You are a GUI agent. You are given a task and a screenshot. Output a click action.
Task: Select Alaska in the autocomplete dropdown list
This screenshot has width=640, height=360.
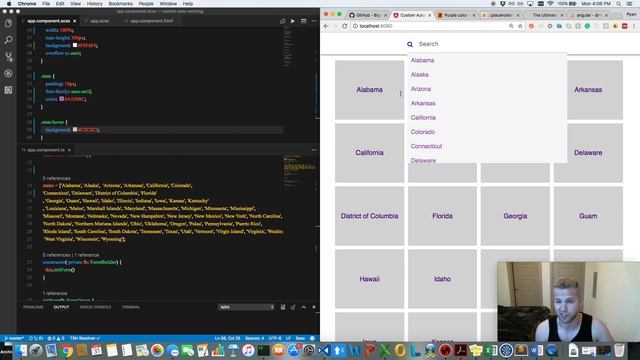(420, 74)
